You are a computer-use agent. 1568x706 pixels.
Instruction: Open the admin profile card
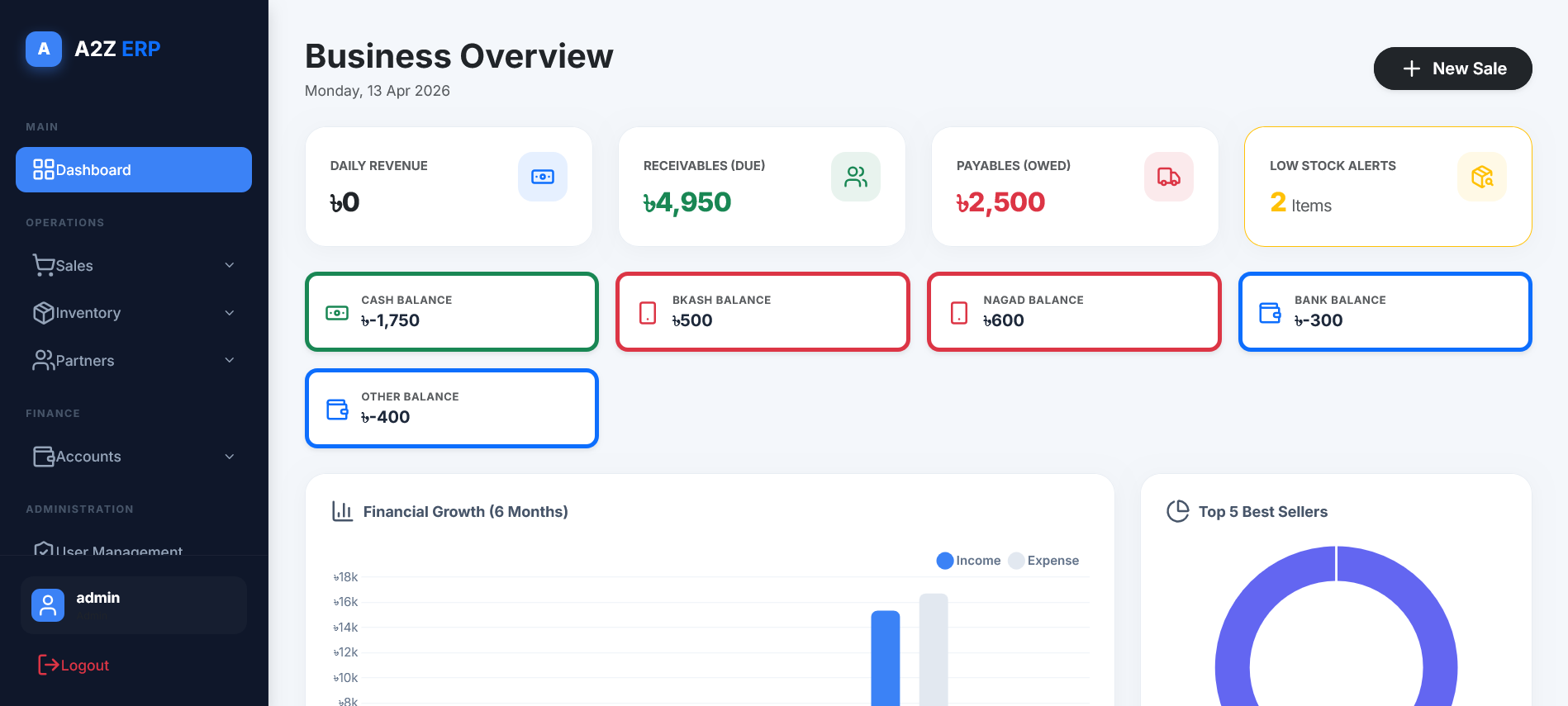134,605
